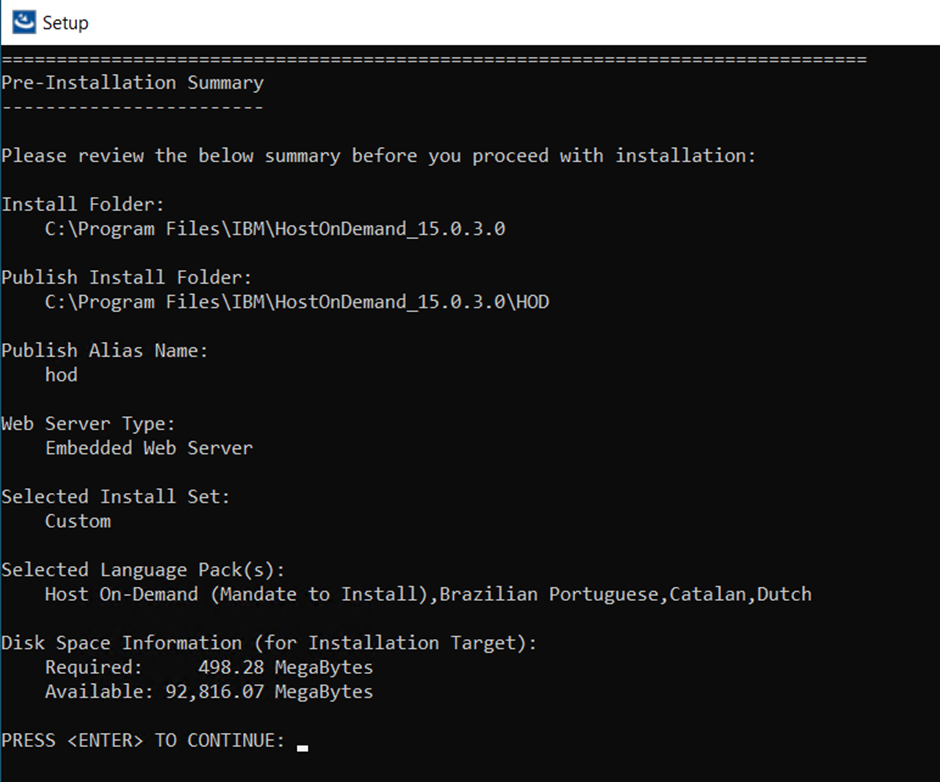Click the "Custom" install set value
Viewport: 940px width, 782px height.
click(78, 521)
